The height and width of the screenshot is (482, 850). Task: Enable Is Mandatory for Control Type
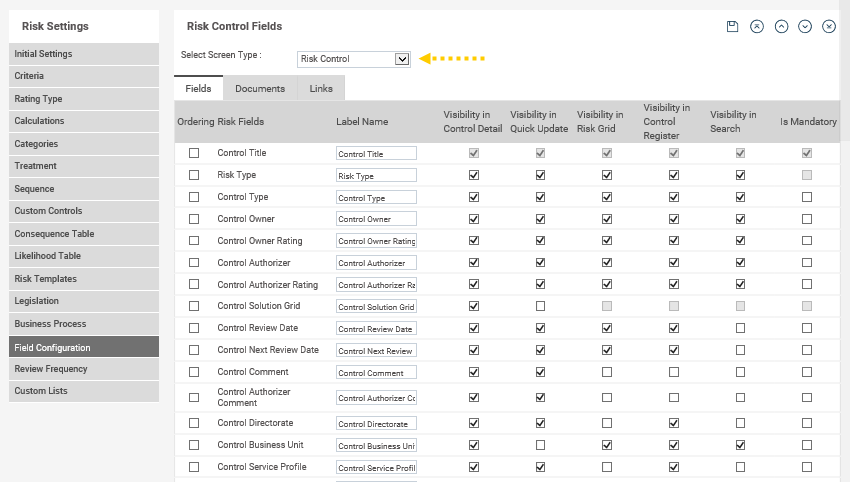point(807,197)
